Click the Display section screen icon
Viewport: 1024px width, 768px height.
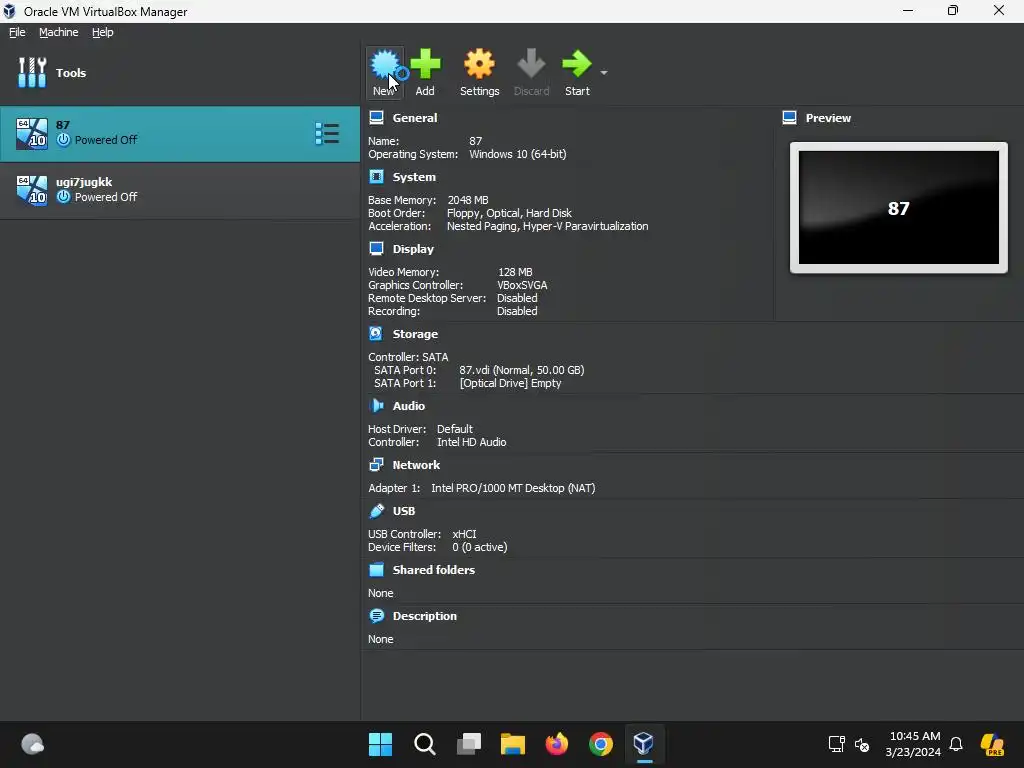coord(376,248)
